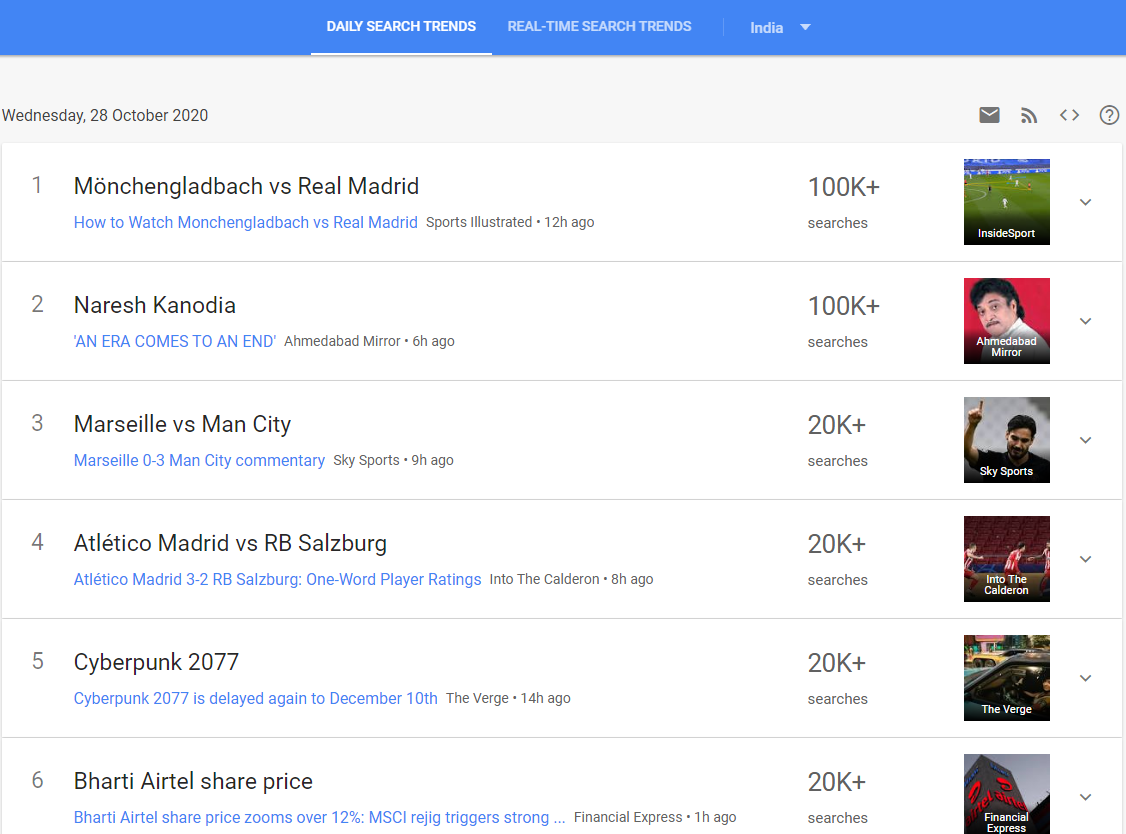This screenshot has width=1126, height=834.
Task: Open the Atlético Madrid player ratings article
Action: point(277,579)
